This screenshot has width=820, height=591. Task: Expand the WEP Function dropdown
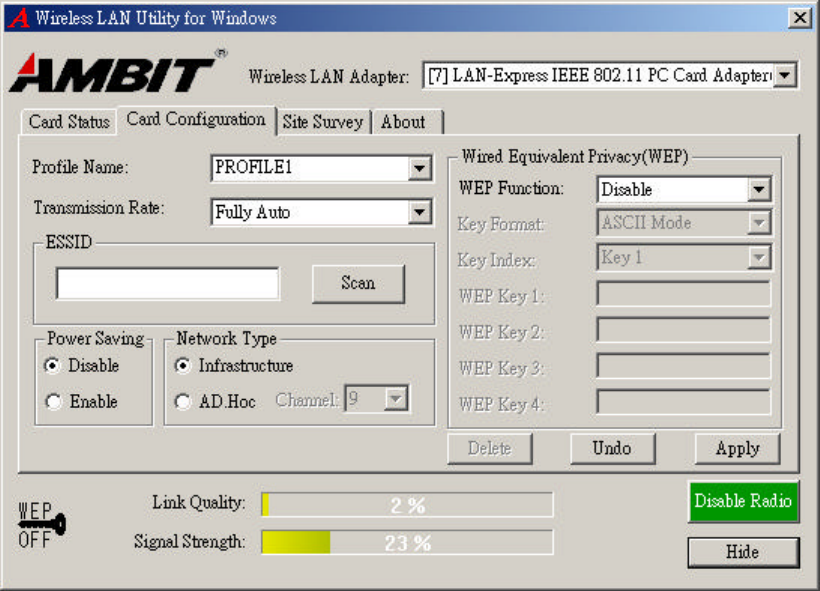pos(759,189)
